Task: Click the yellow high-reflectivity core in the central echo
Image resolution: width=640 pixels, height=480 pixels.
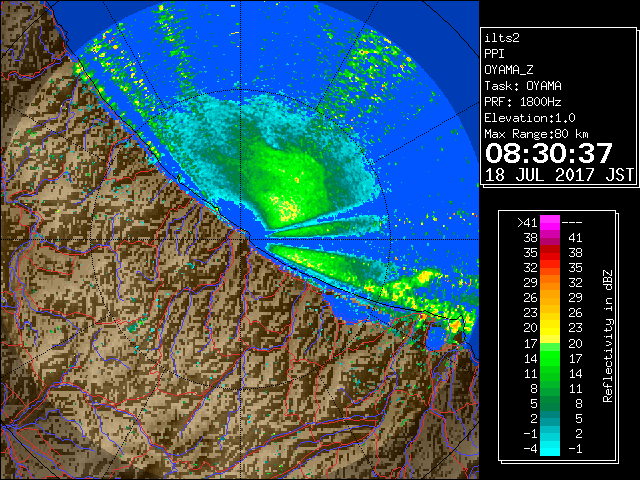Action: click(286, 207)
